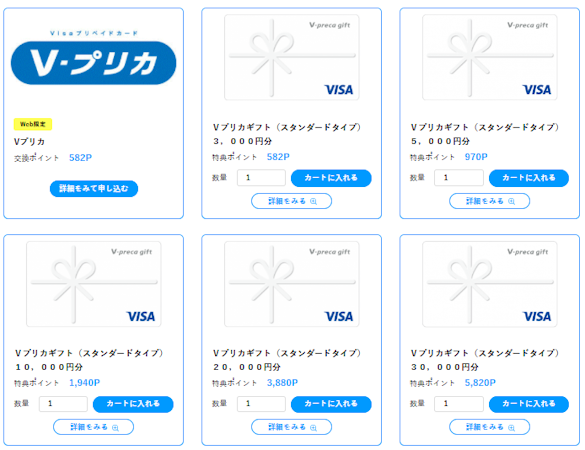Image resolution: width=585 pixels, height=450 pixels.
Task: Focus the quantity field for 30,000 yen gift
Action: [459, 404]
